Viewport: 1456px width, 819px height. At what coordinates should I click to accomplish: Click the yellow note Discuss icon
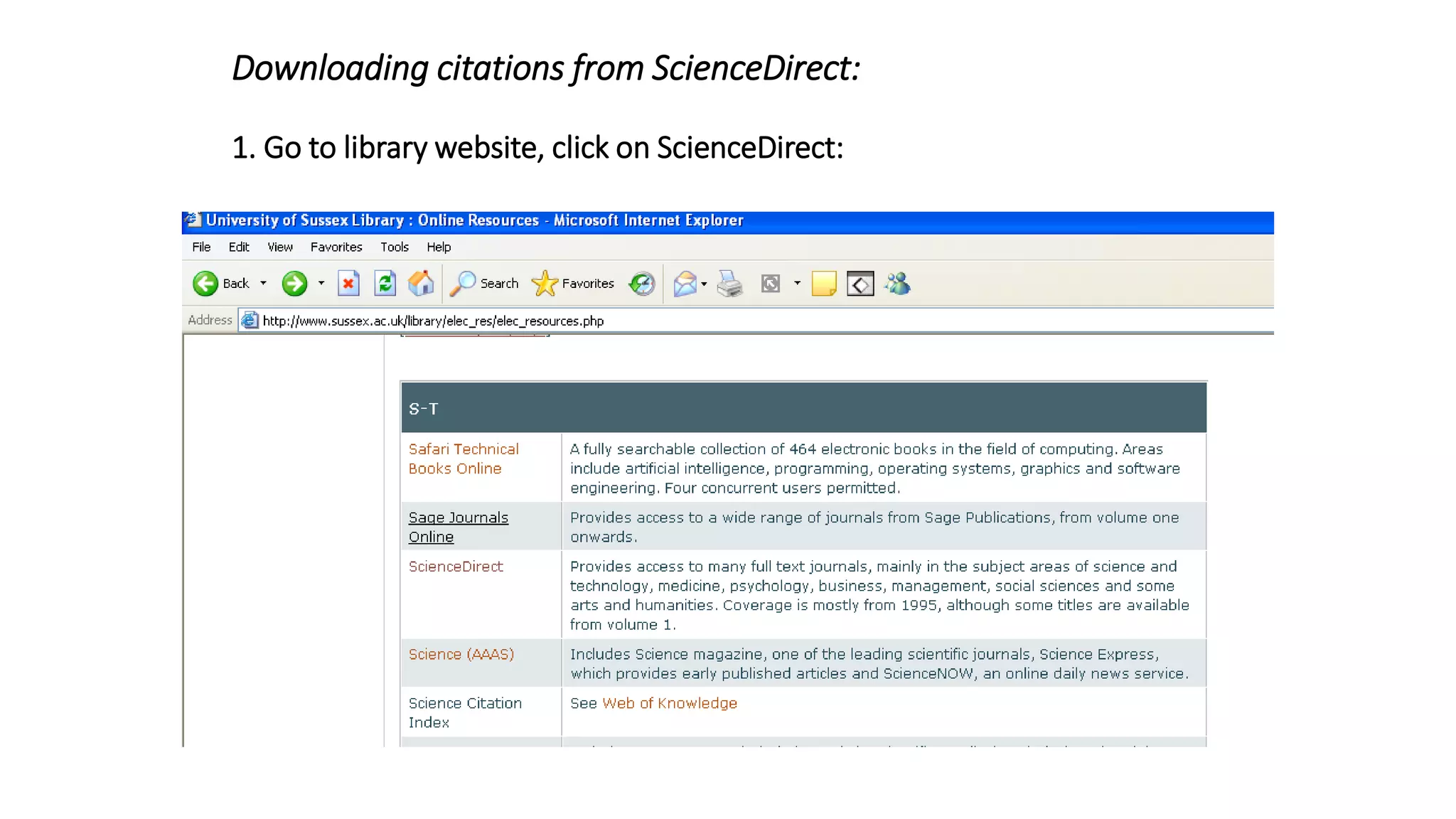tap(824, 284)
